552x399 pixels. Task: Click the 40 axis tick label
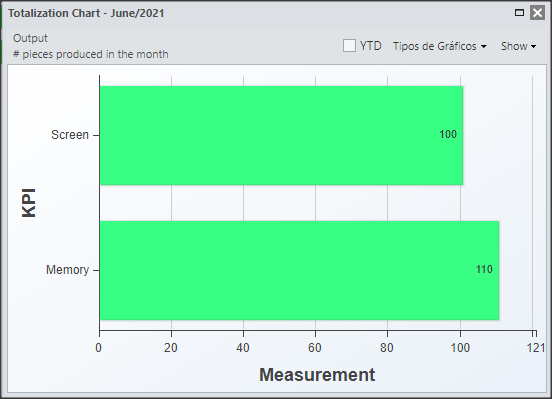click(x=243, y=348)
